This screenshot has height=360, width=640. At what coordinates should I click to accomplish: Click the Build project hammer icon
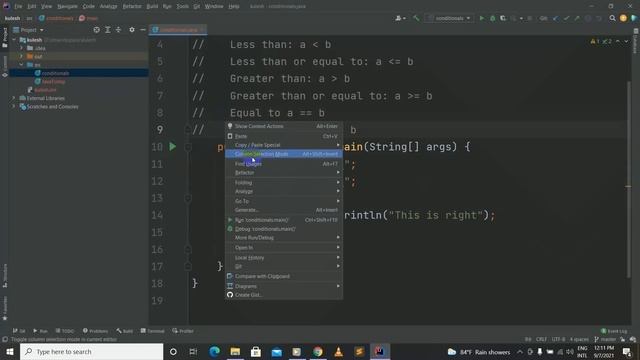point(416,18)
